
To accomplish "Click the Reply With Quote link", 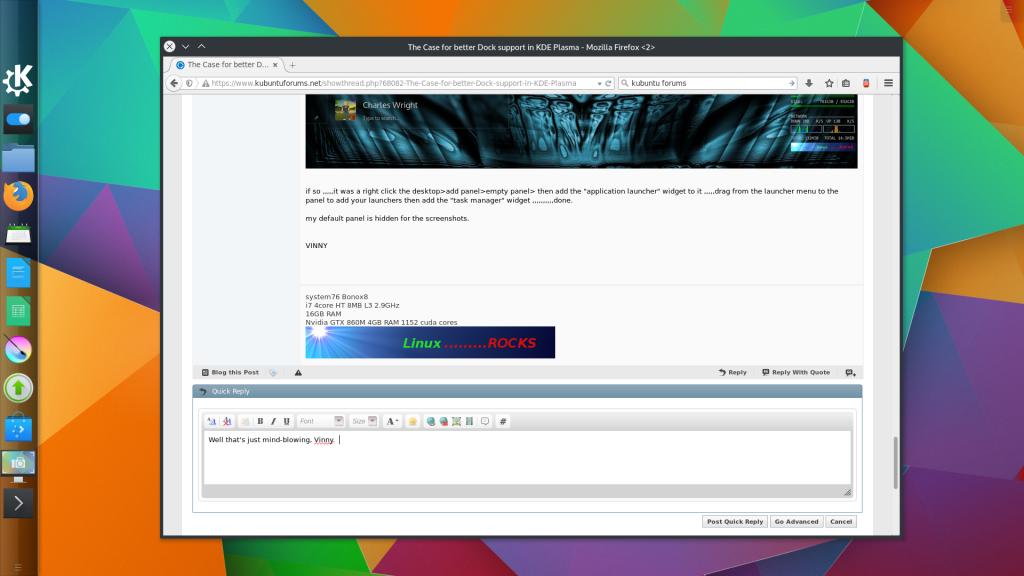I will (x=796, y=372).
